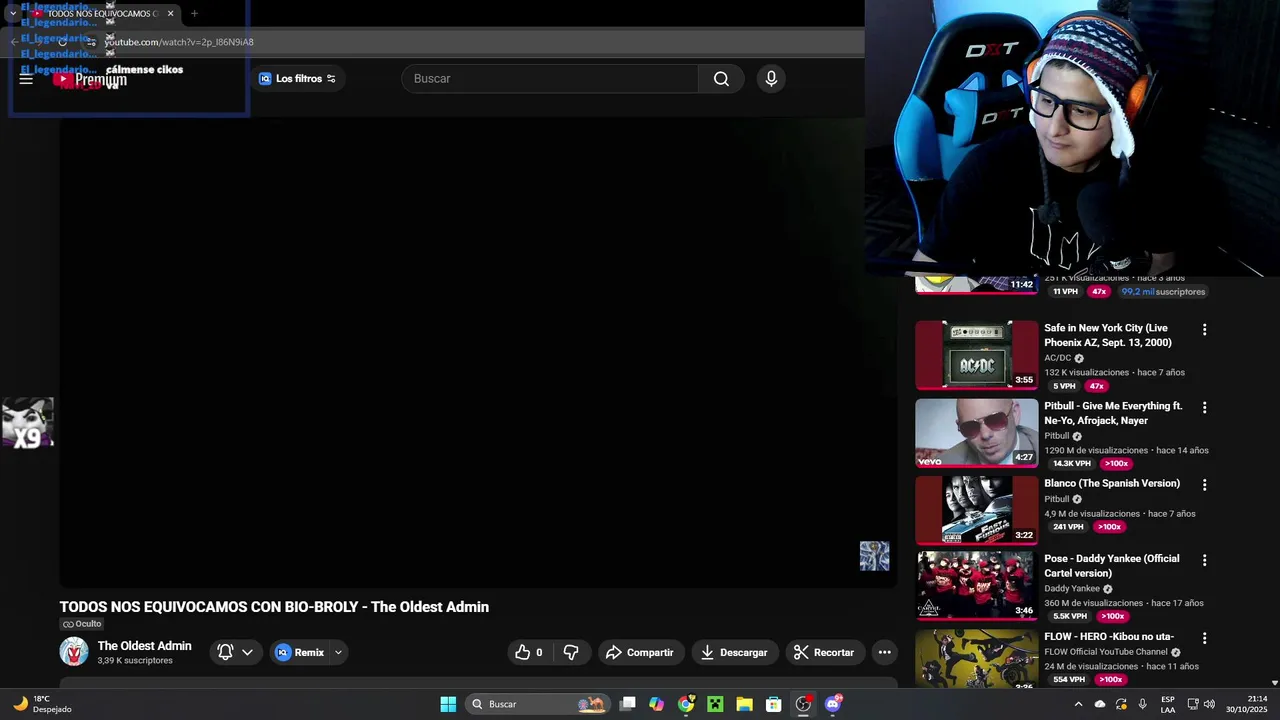
Task: Open the Pose Daddy Yankee thumbnail
Action: pyautogui.click(x=977, y=586)
